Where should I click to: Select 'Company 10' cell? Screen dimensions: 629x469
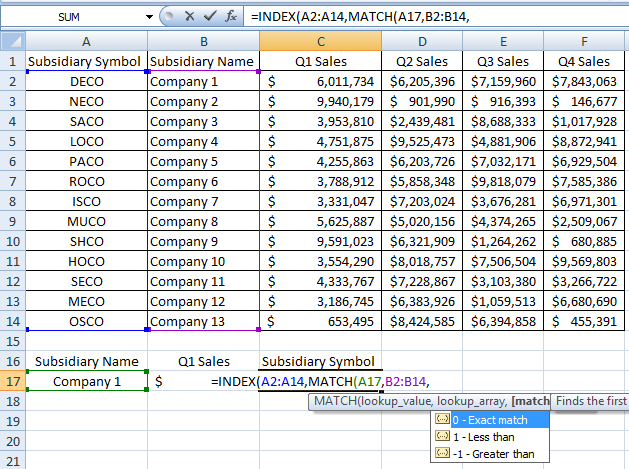pyautogui.click(x=203, y=262)
